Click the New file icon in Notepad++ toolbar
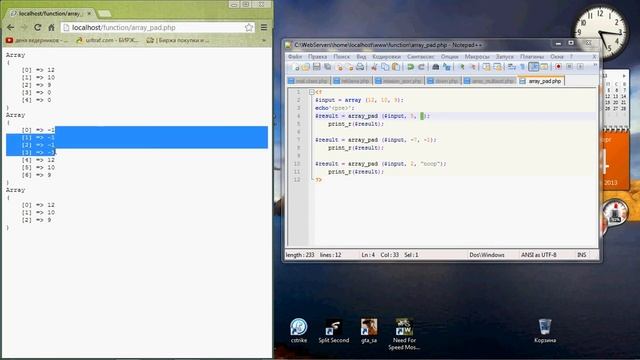Screen dimensions: 640x360 [x=295, y=67]
